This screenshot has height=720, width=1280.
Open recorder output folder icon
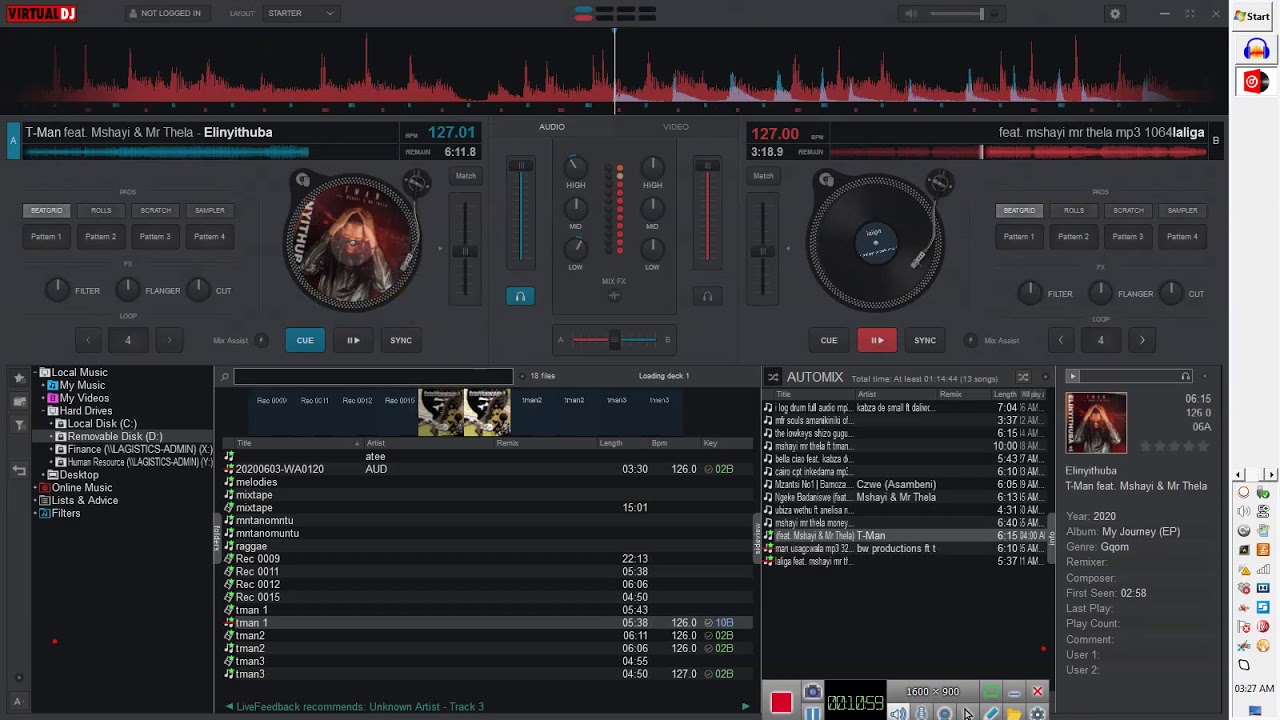[x=1014, y=713]
